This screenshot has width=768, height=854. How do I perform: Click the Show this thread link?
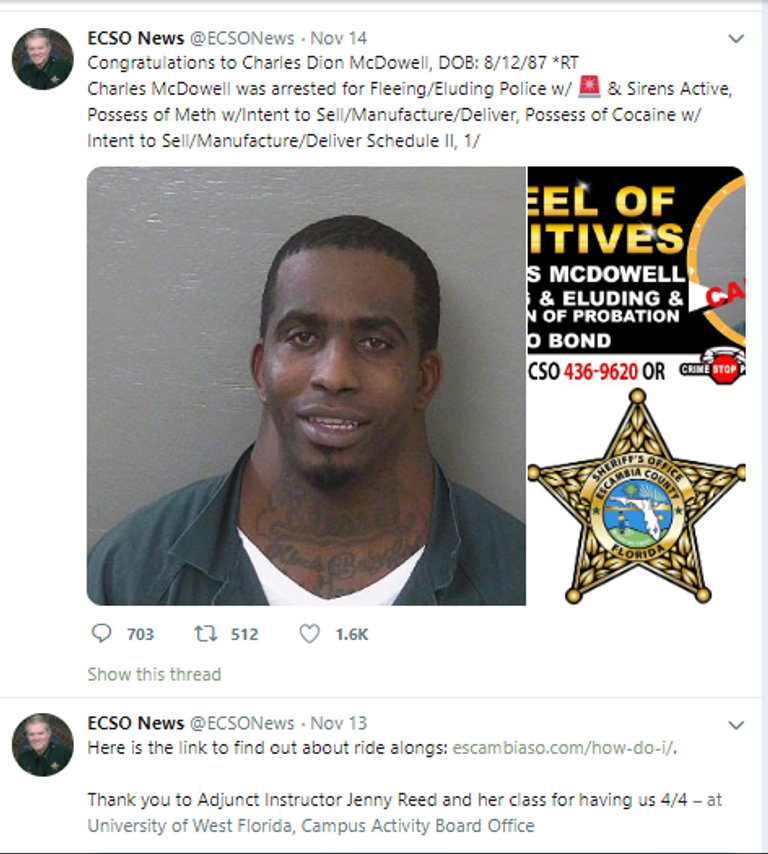point(154,674)
